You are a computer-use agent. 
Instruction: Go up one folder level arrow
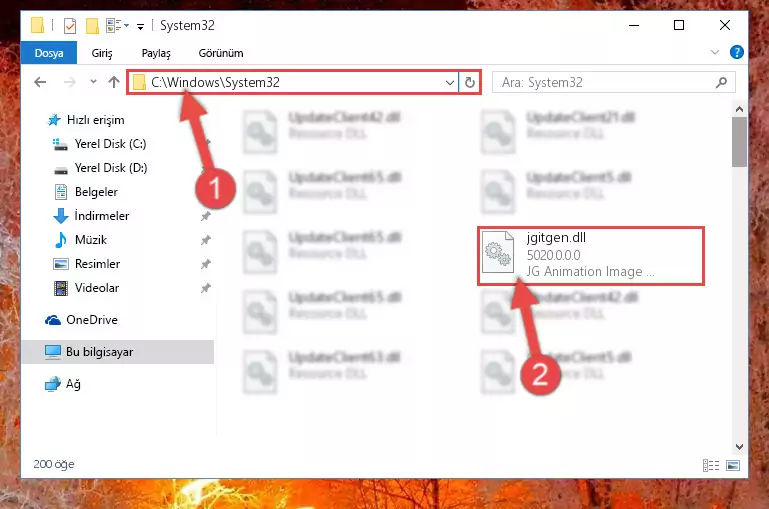pos(114,82)
